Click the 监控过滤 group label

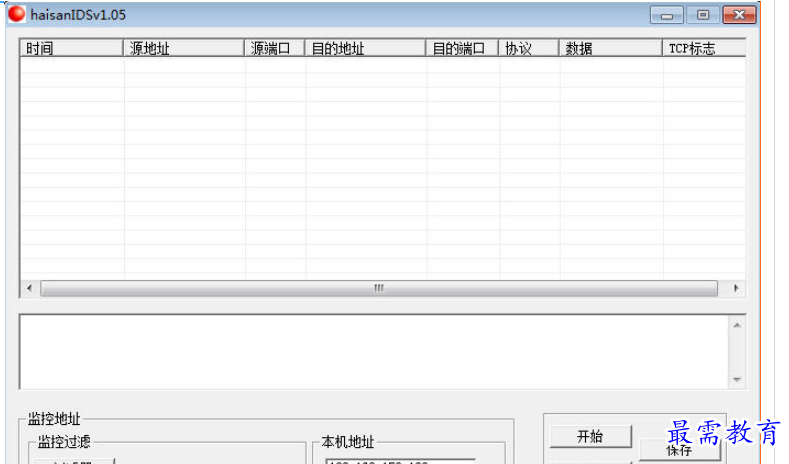point(64,442)
